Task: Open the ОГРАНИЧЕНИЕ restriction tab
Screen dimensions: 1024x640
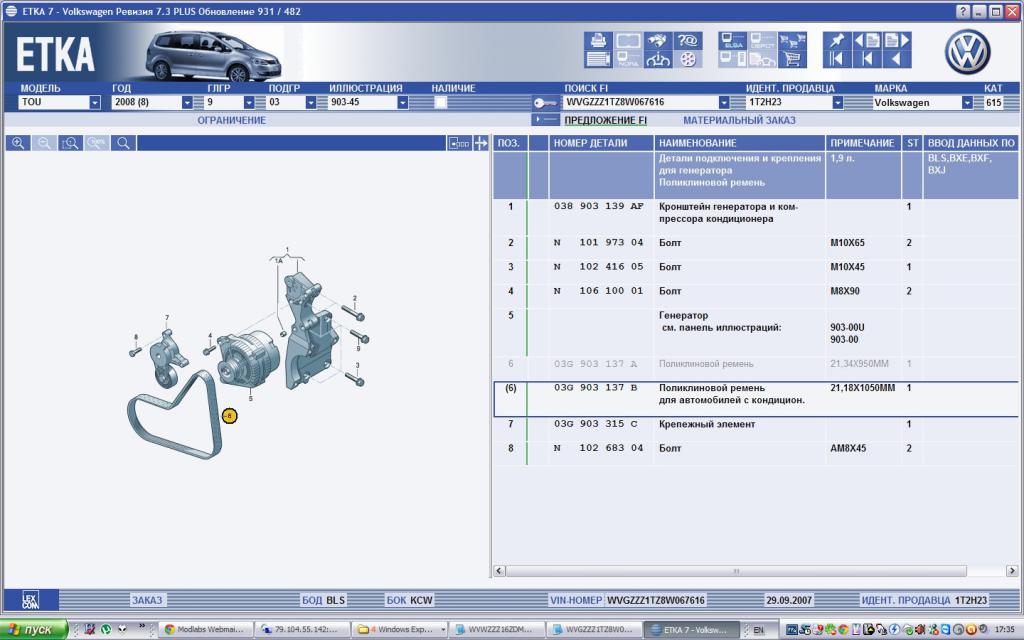Action: [232, 120]
